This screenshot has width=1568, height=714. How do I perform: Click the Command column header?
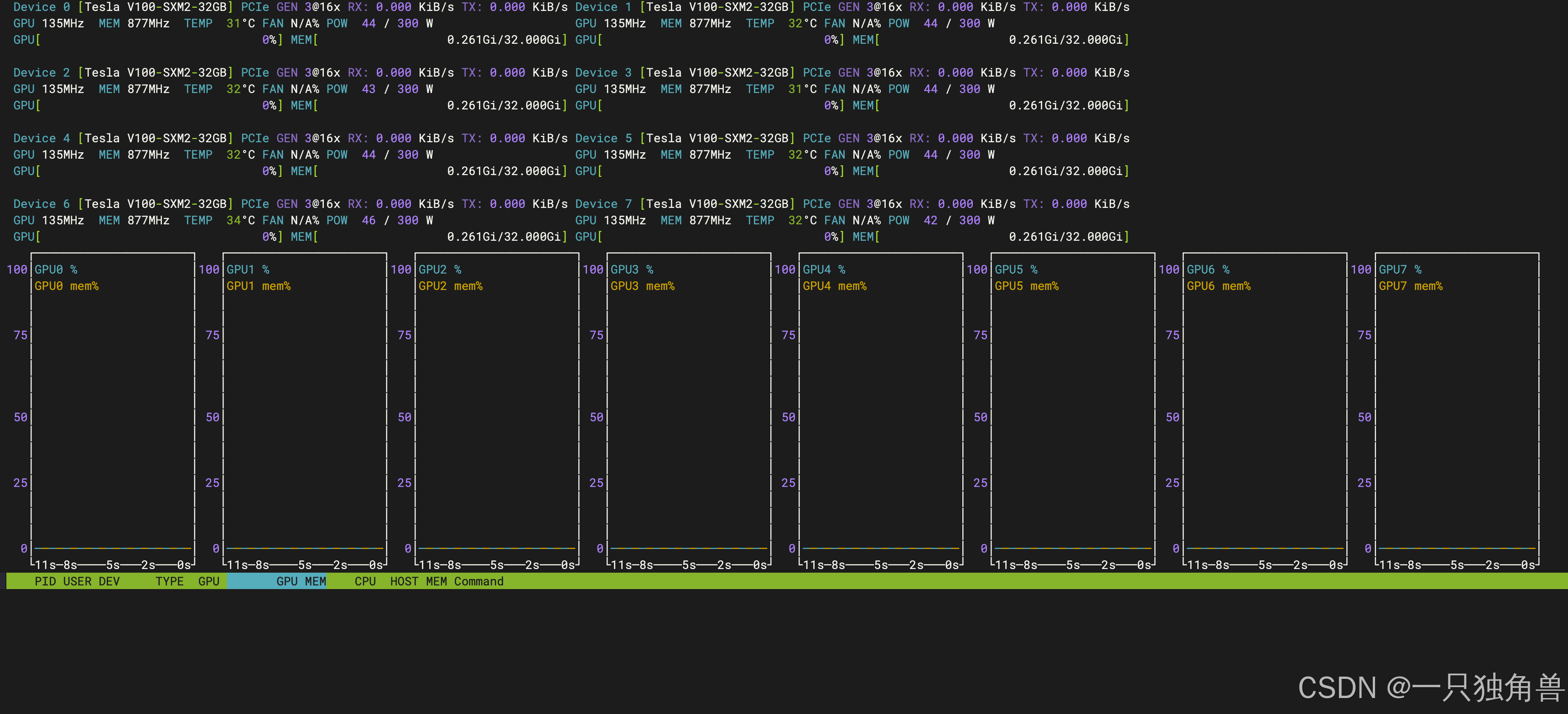coord(478,581)
